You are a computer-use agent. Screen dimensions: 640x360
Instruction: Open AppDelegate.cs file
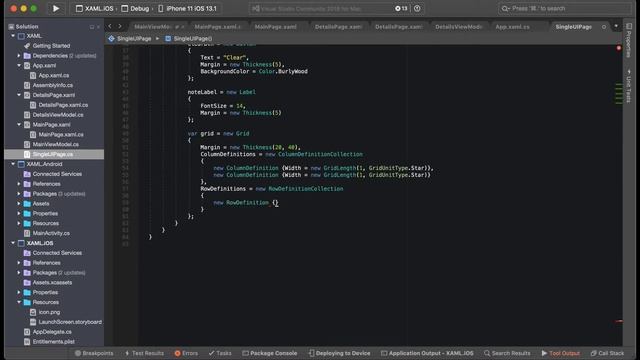52,332
